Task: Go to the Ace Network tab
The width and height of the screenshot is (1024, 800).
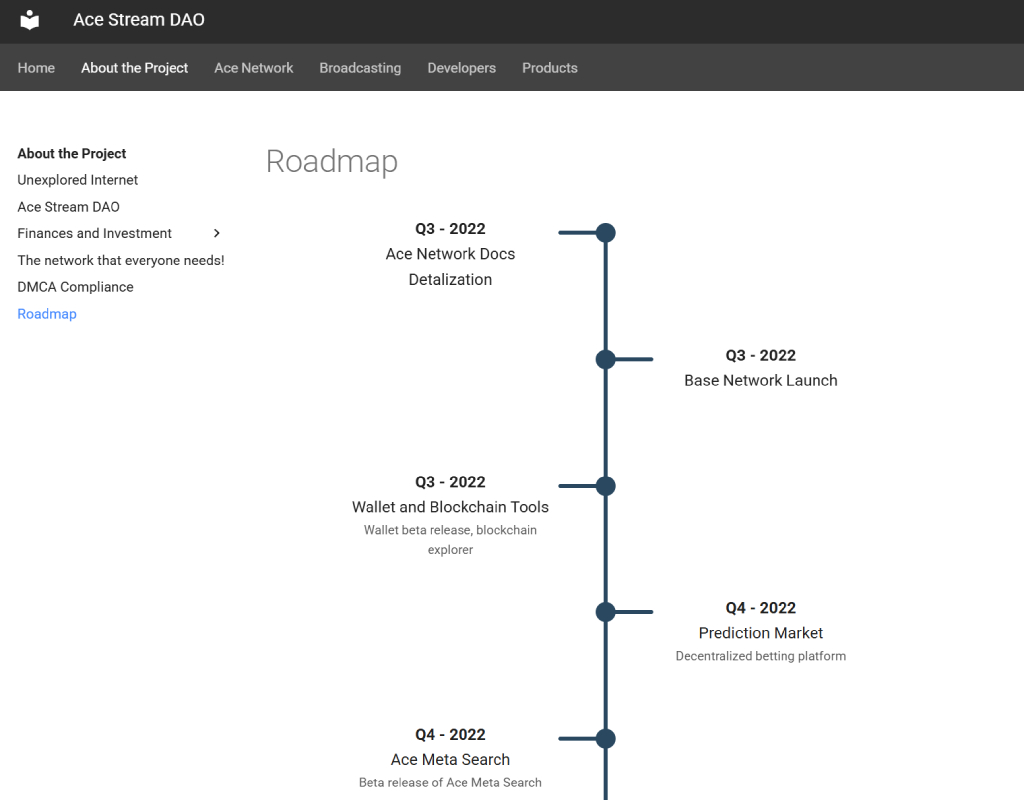Action: 253,68
